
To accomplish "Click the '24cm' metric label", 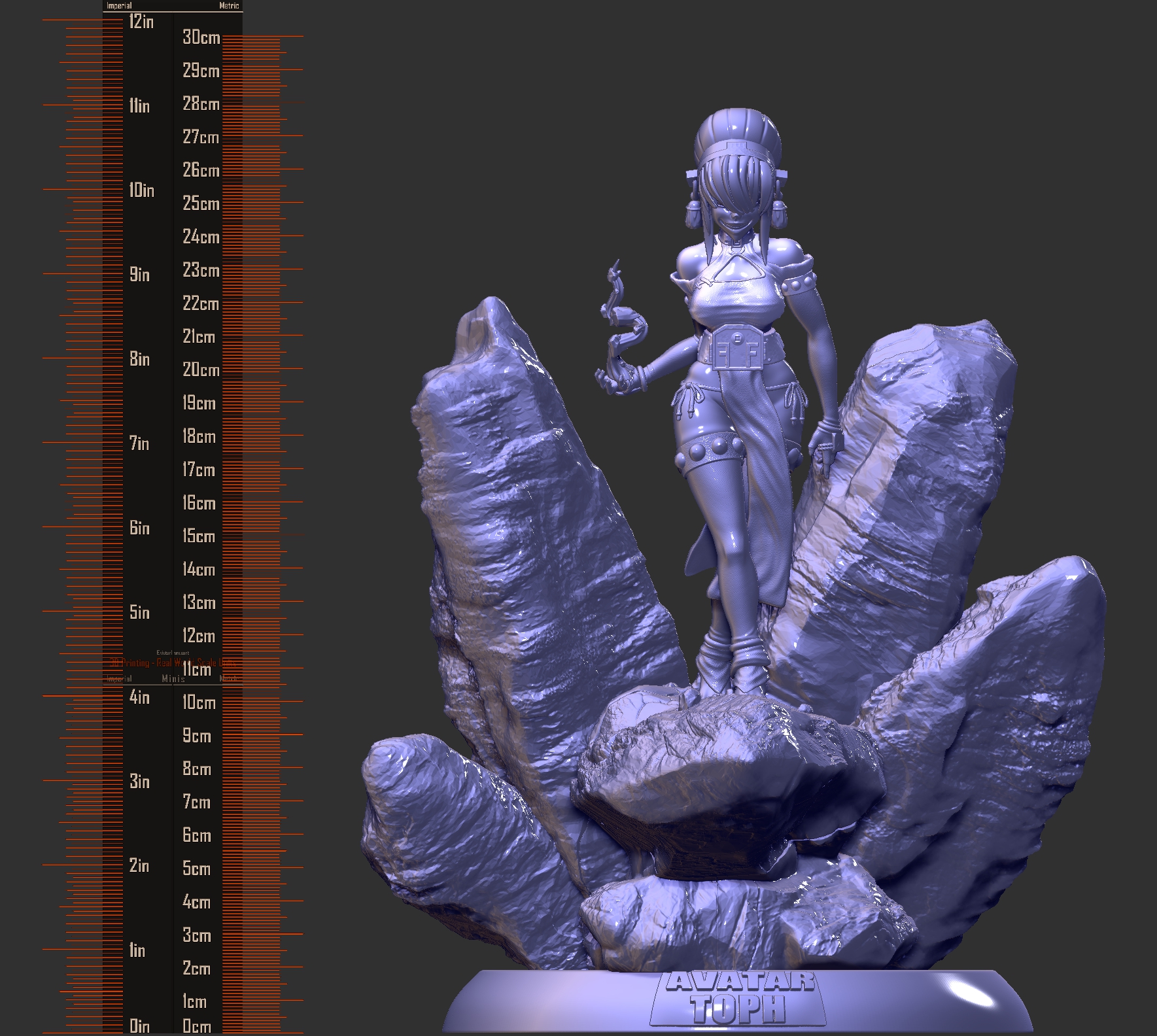I will coord(201,237).
